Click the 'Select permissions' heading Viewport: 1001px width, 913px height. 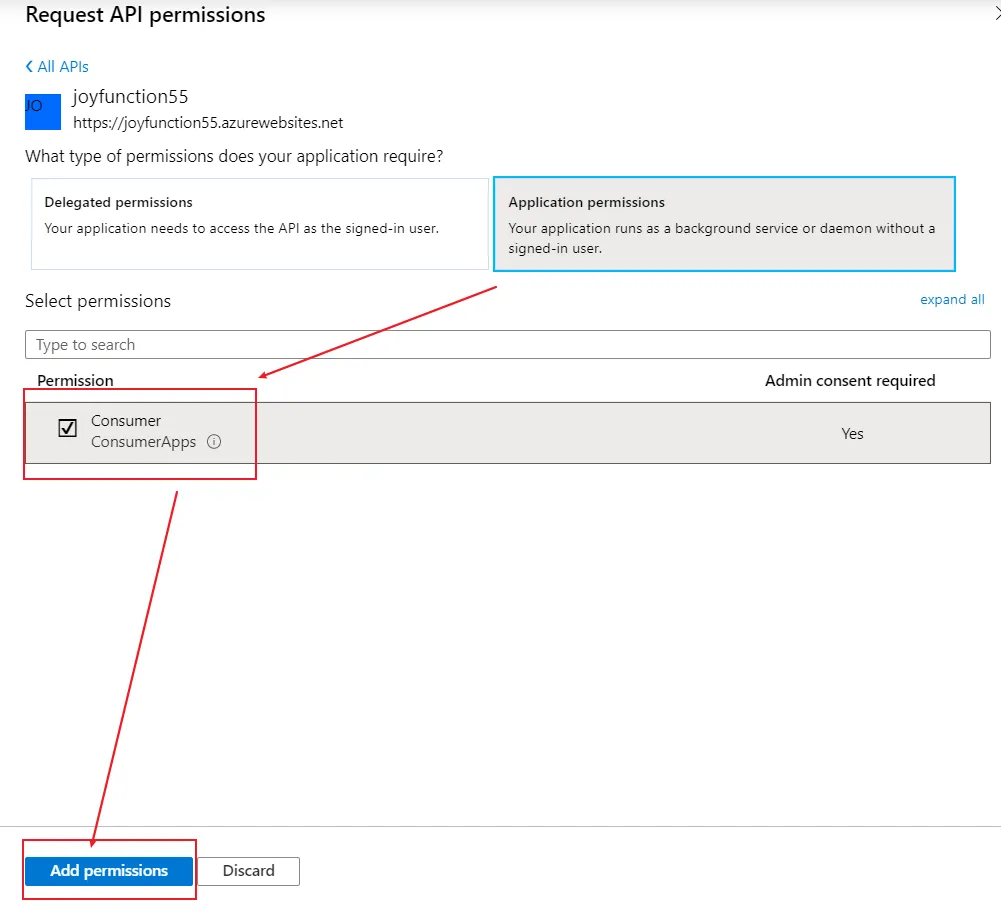pos(98,301)
